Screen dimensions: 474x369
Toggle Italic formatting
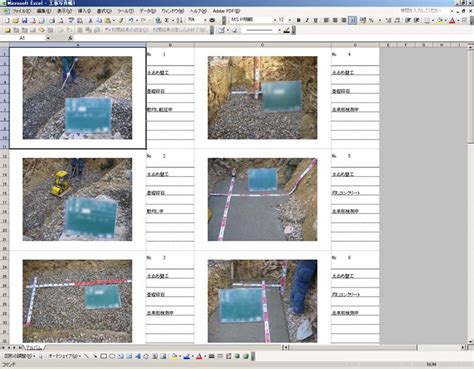pos(307,20)
